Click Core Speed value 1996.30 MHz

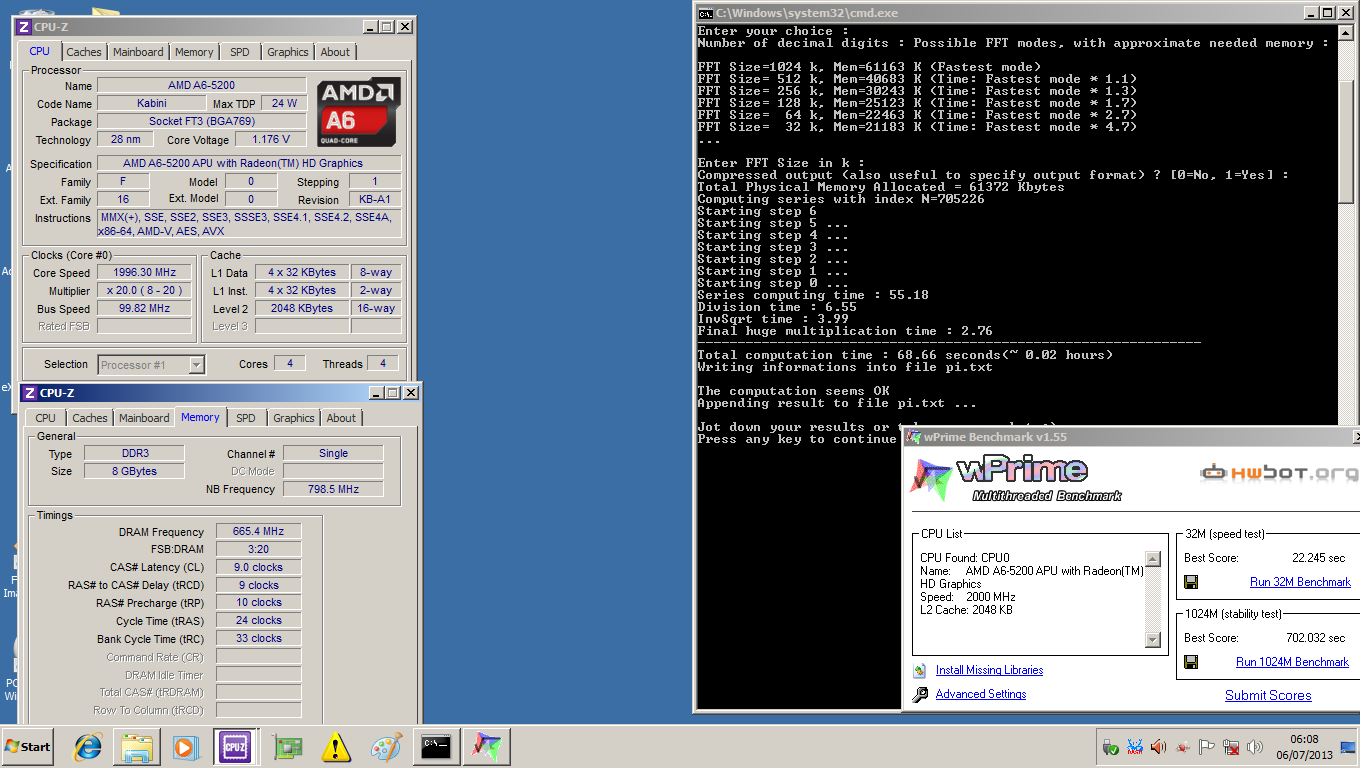[146, 272]
